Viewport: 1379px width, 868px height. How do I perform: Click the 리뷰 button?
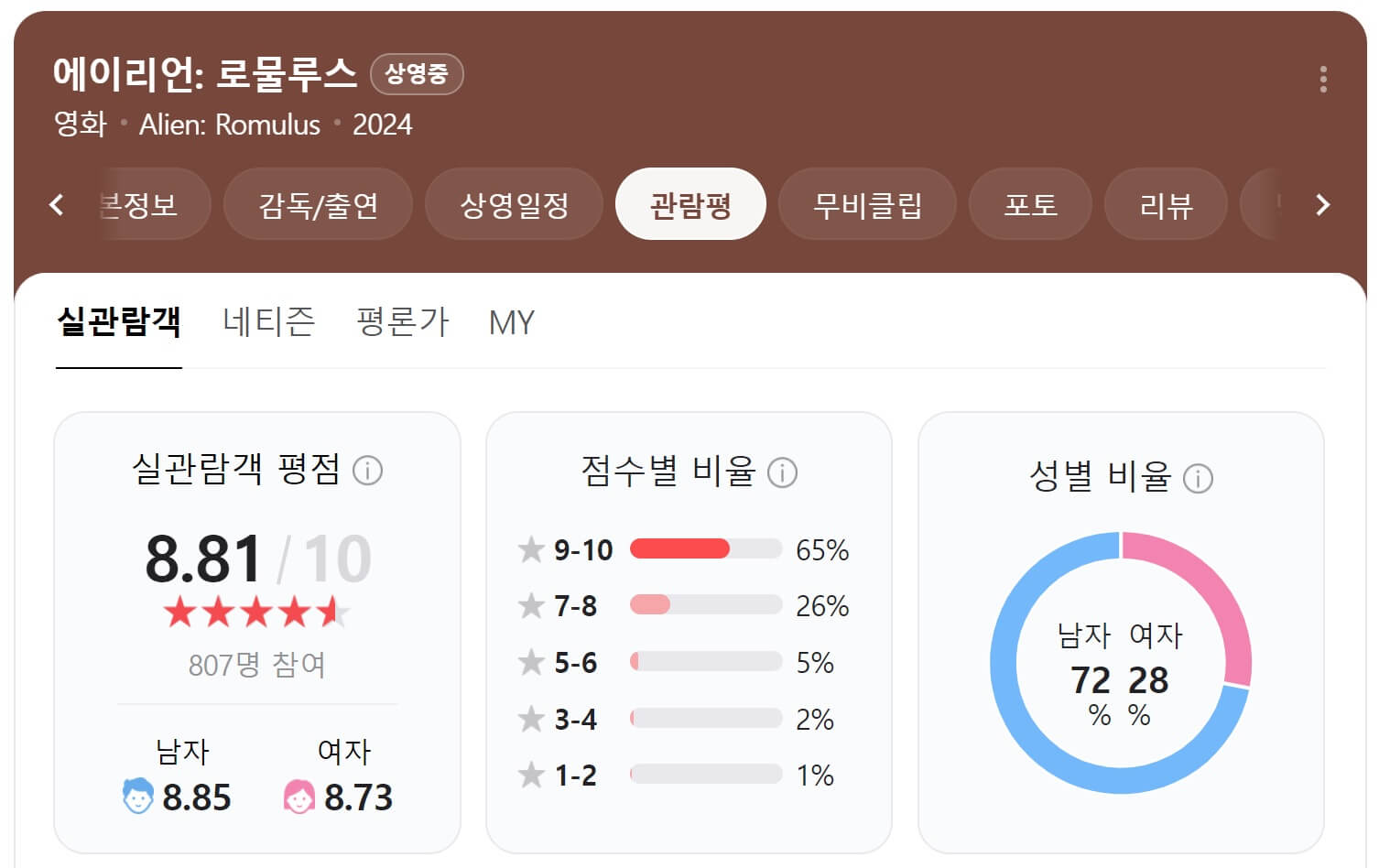(x=1166, y=204)
